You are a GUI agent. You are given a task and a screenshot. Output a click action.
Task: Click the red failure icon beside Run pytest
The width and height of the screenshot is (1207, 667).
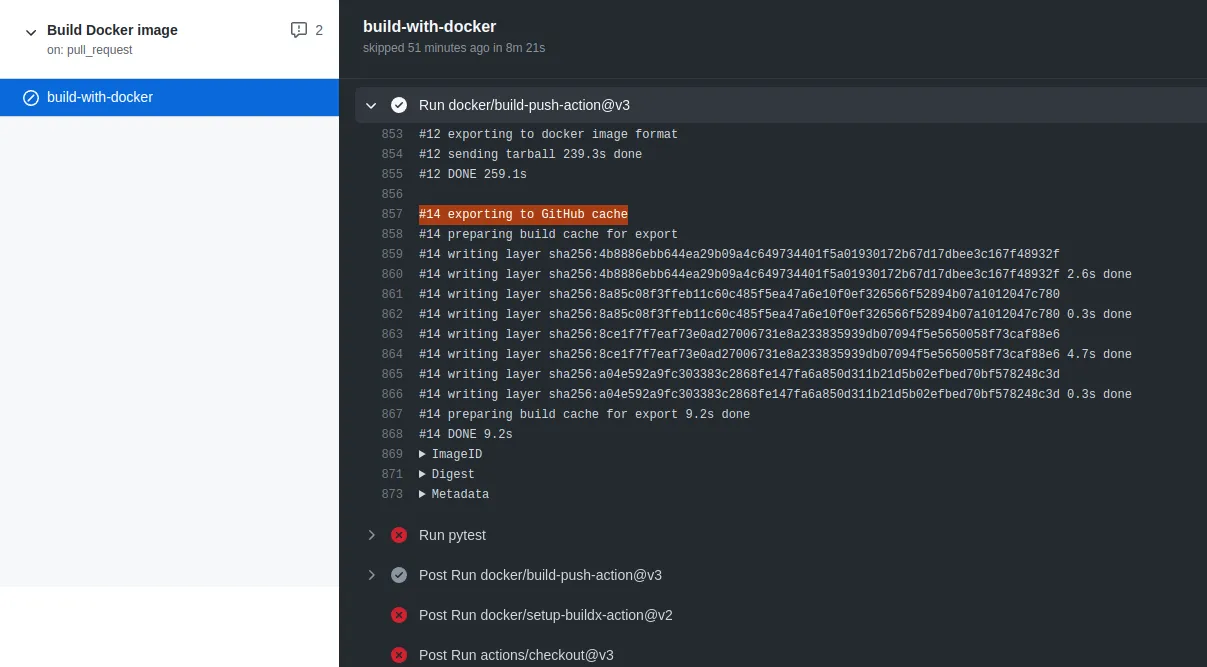(399, 535)
